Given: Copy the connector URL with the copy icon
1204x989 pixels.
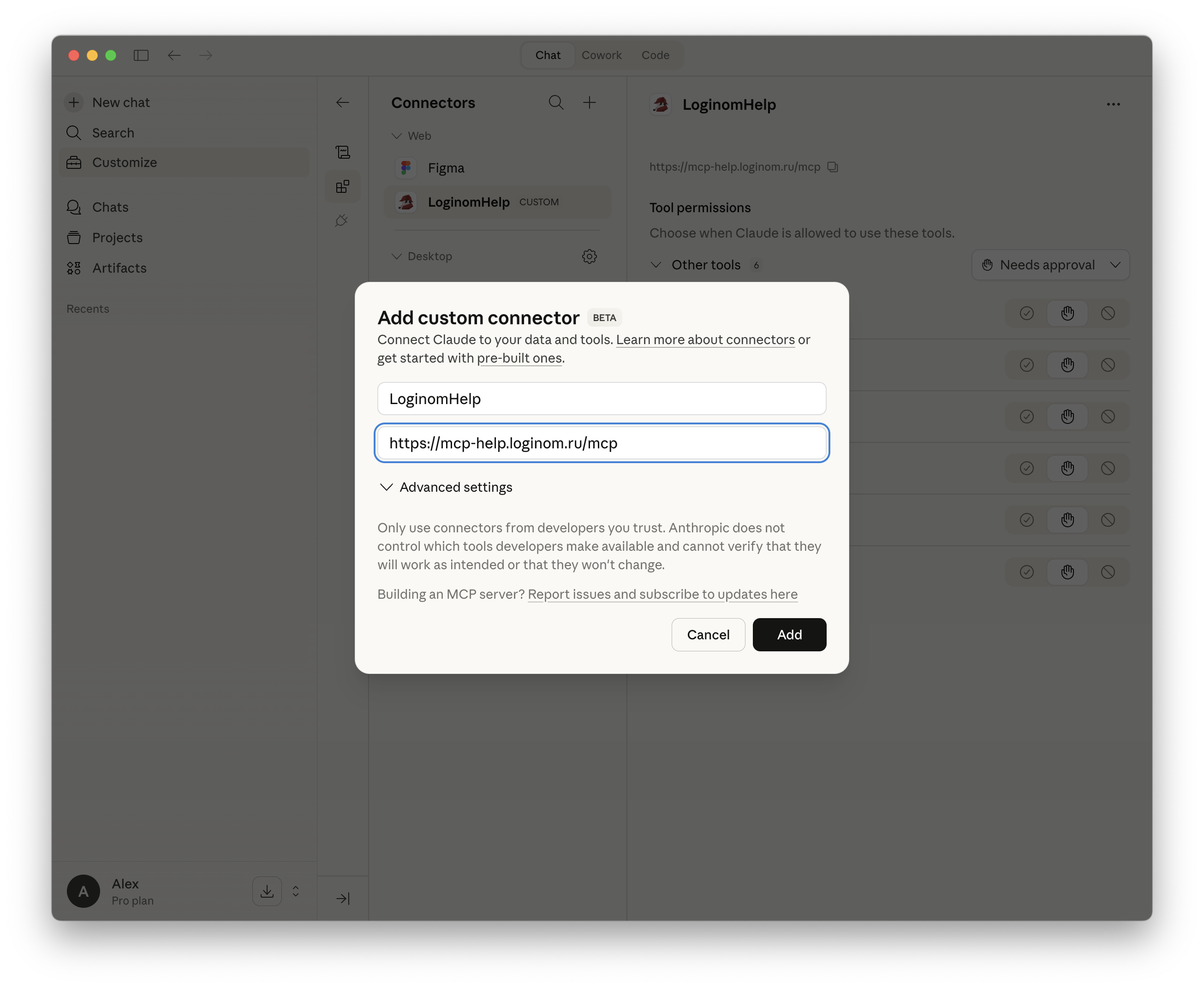Looking at the screenshot, I should pos(833,167).
